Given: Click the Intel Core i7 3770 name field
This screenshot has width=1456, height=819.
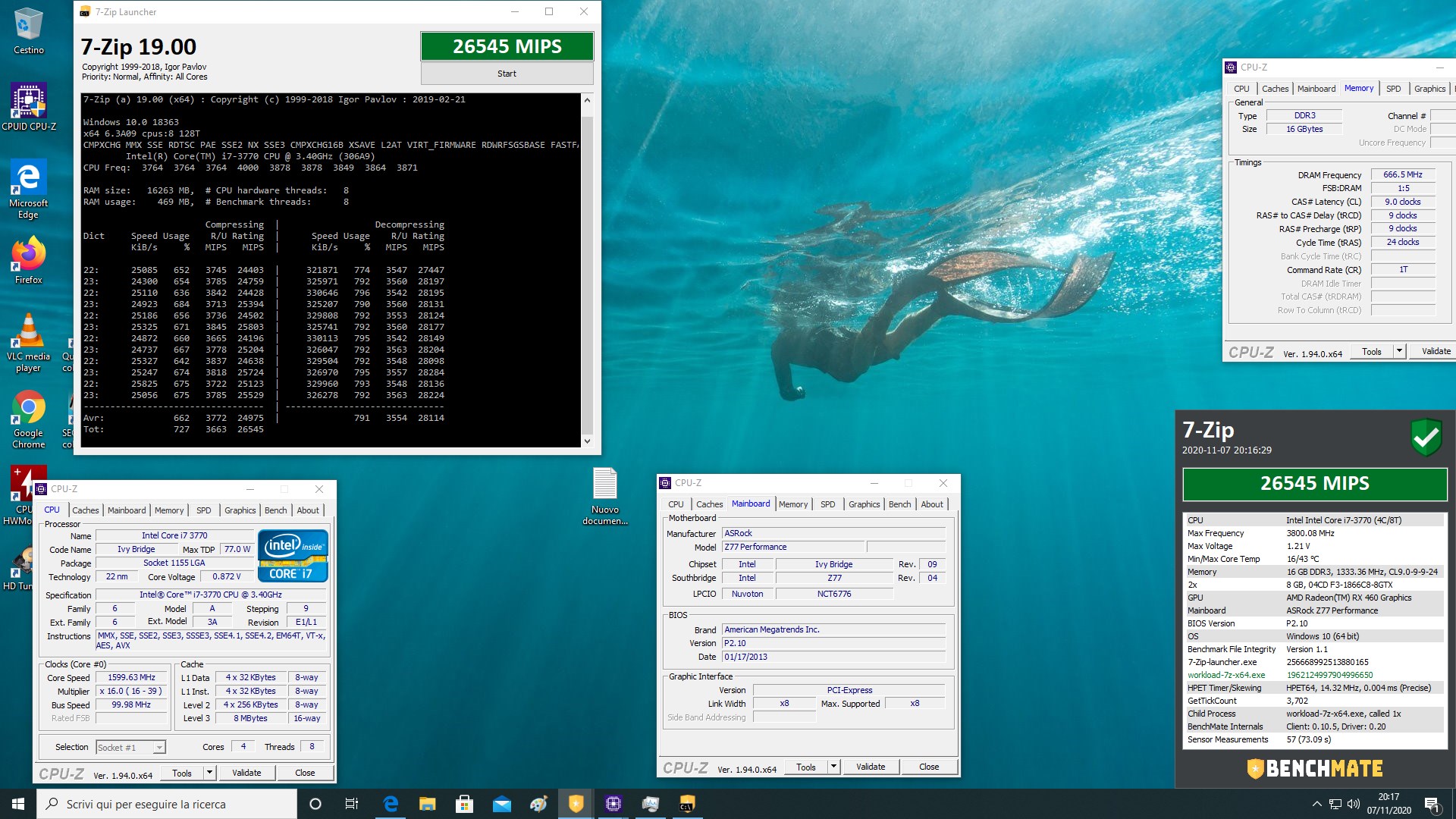Looking at the screenshot, I should (x=174, y=535).
